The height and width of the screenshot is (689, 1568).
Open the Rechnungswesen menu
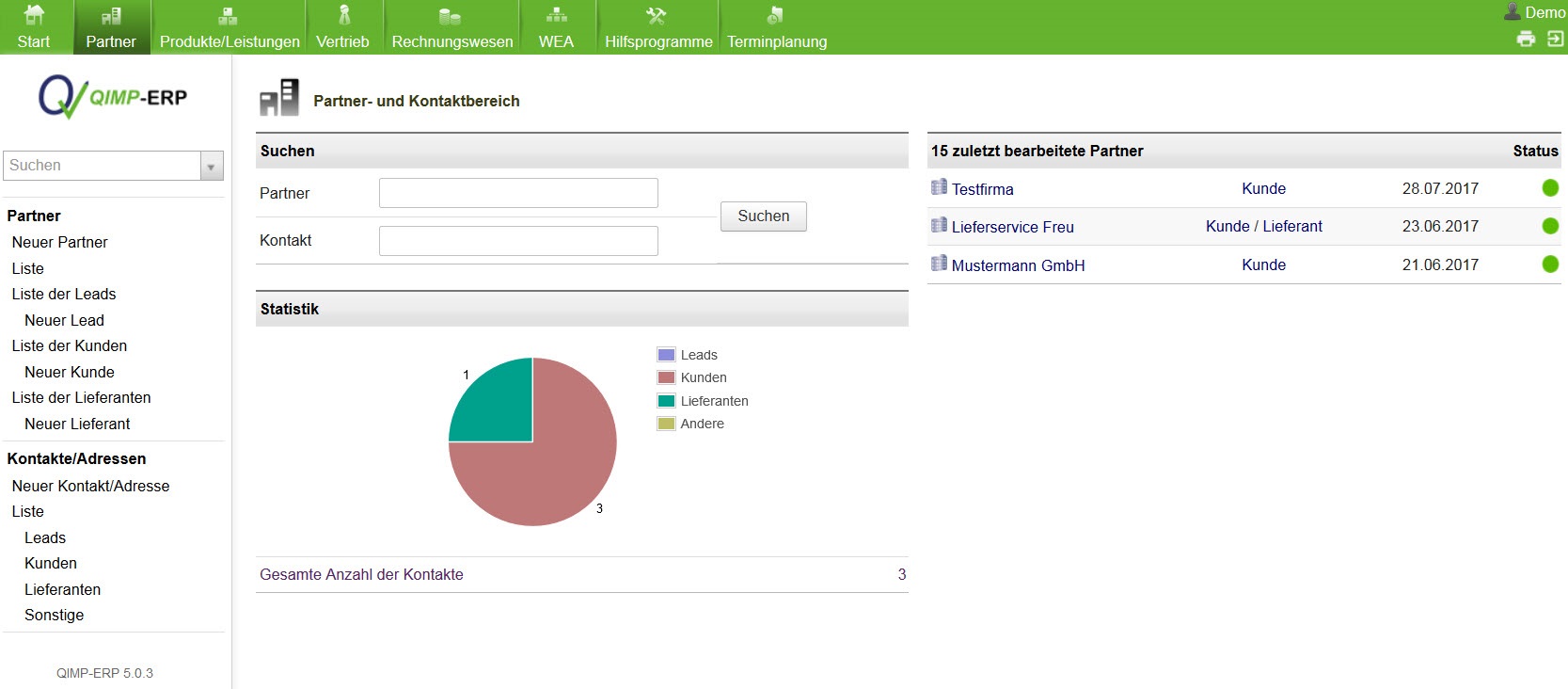(451, 27)
